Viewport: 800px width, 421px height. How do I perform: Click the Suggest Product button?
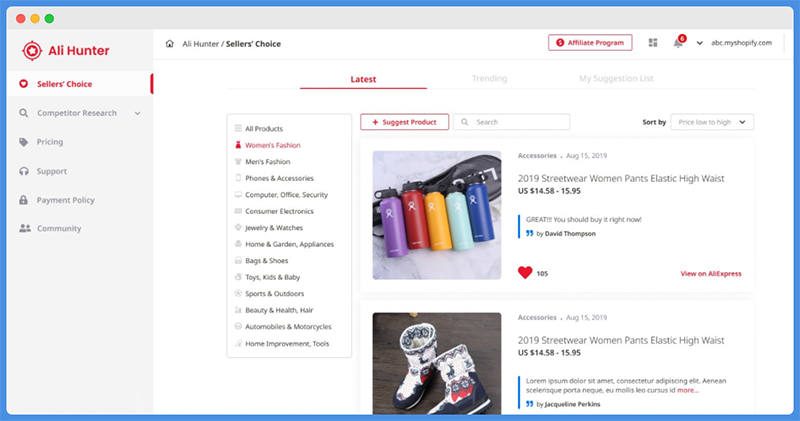pyautogui.click(x=405, y=122)
